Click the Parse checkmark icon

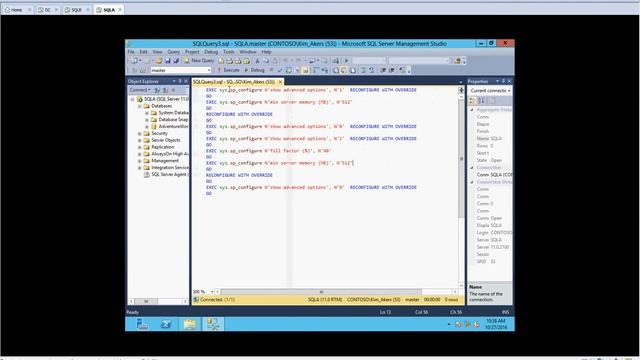pos(280,70)
